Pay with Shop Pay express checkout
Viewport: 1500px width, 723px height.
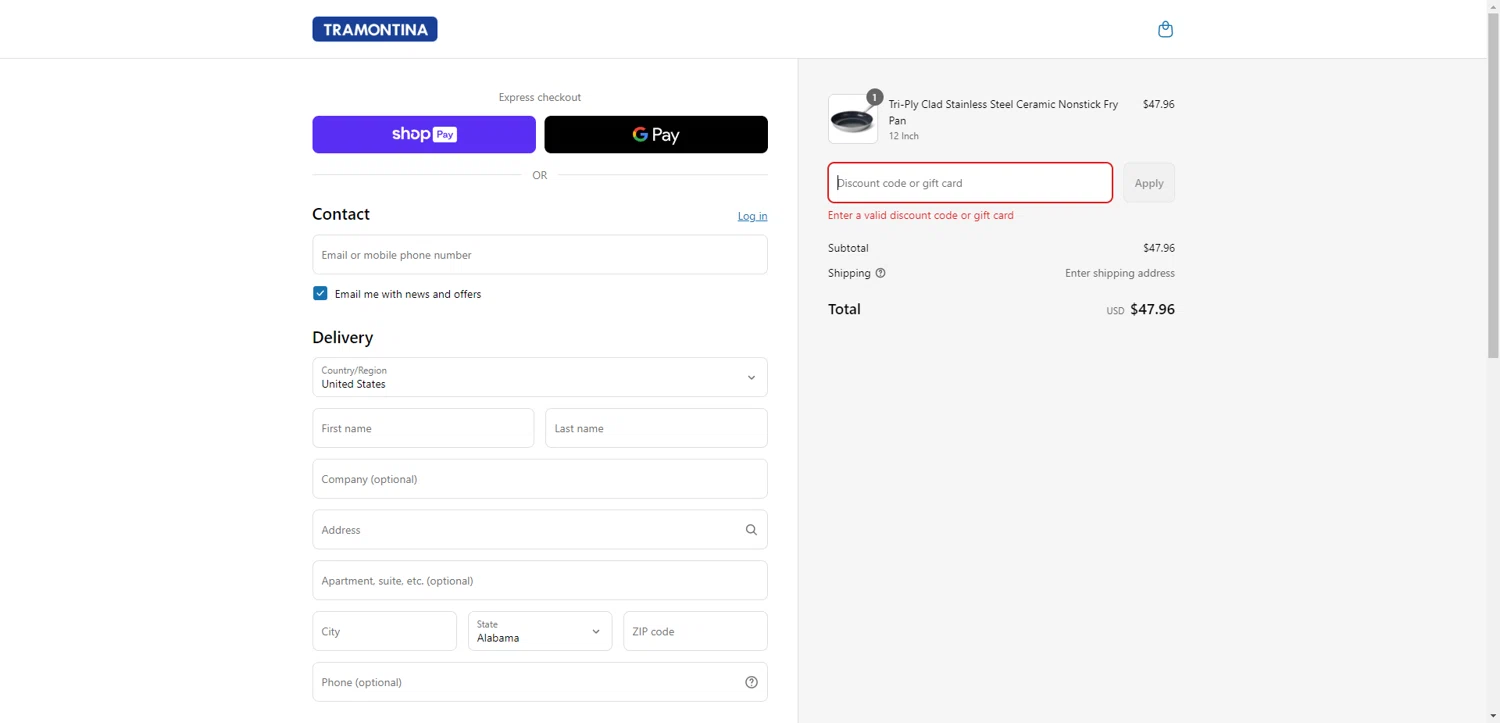click(x=424, y=134)
